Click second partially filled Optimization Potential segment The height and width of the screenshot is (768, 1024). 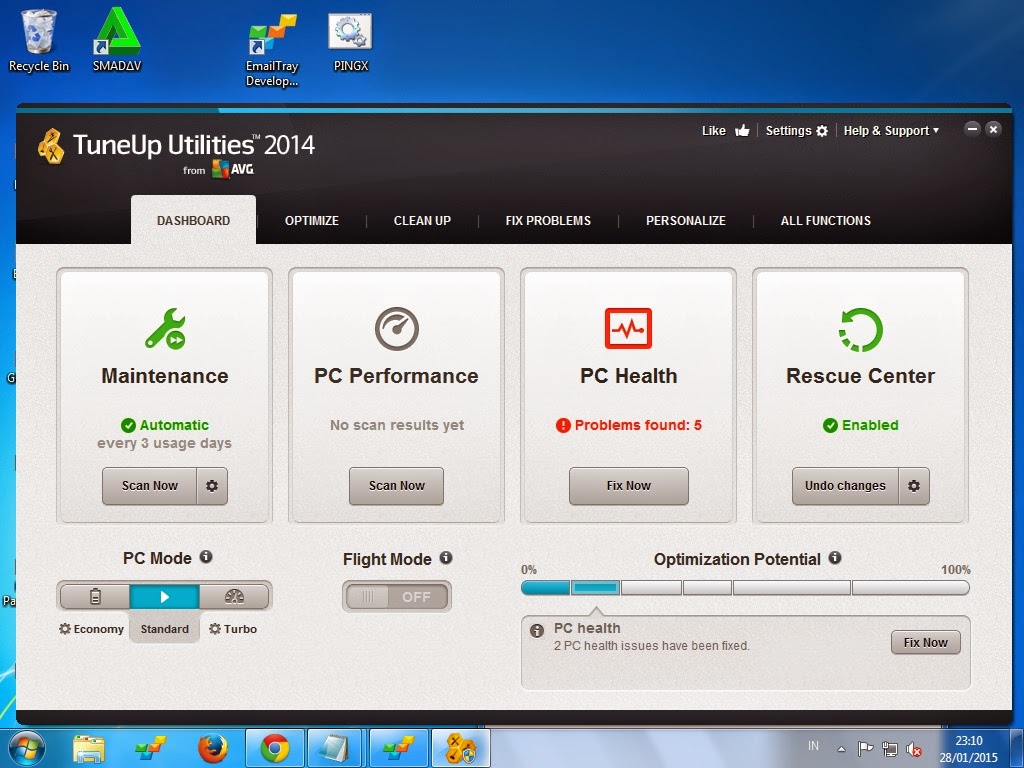[596, 588]
